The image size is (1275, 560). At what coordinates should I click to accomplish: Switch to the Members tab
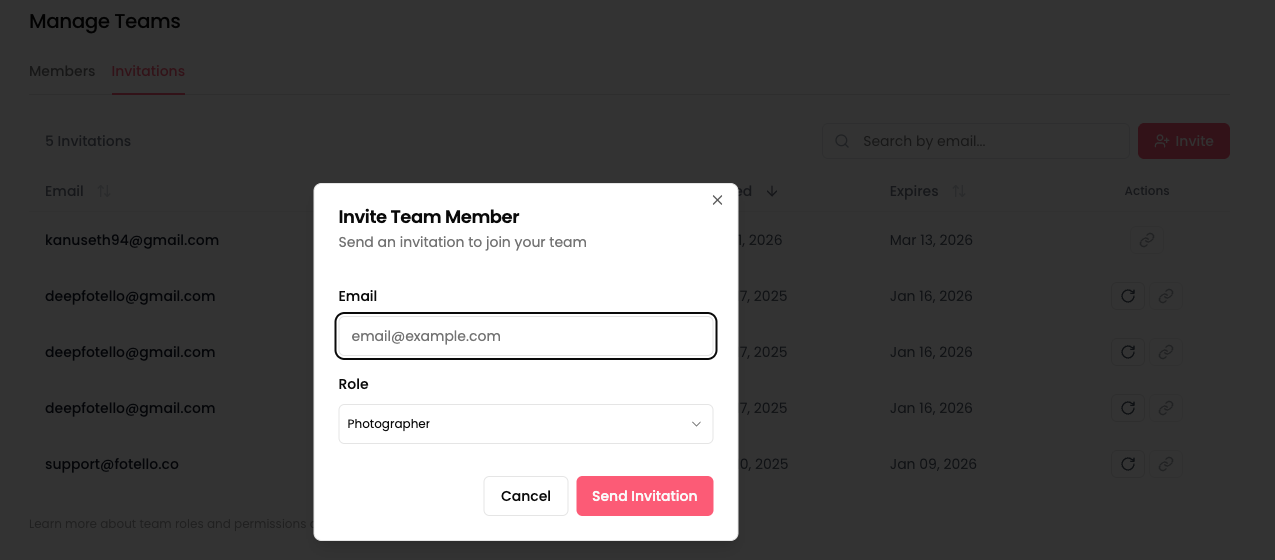point(62,71)
